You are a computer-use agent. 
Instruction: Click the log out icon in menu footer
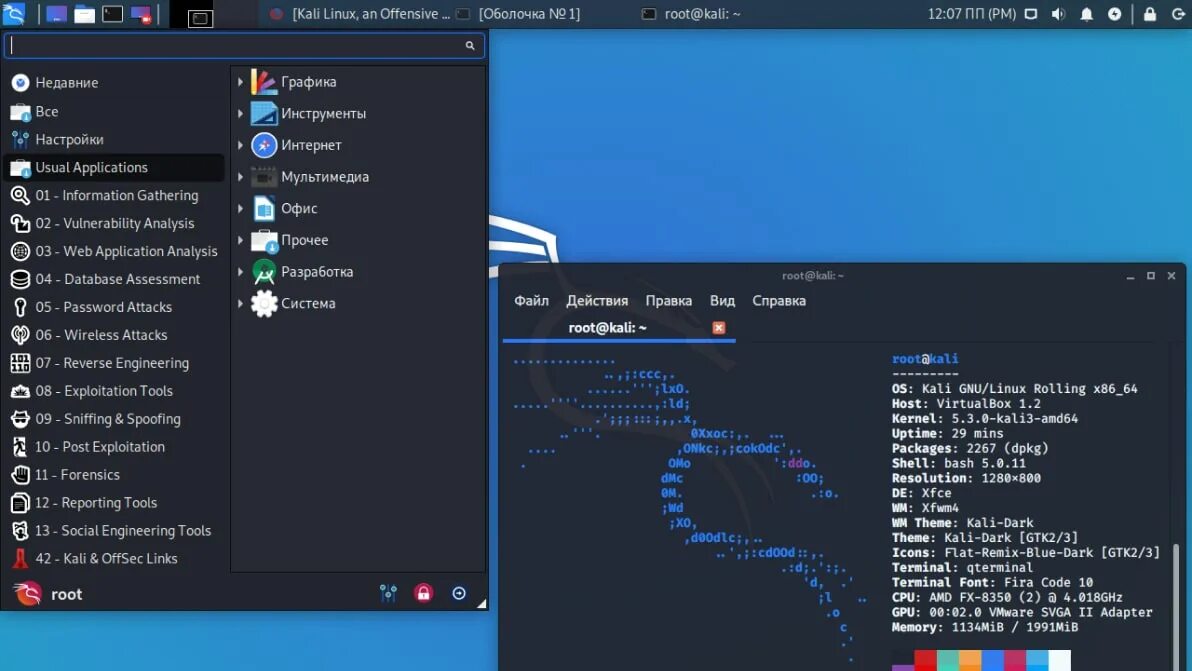click(x=459, y=593)
